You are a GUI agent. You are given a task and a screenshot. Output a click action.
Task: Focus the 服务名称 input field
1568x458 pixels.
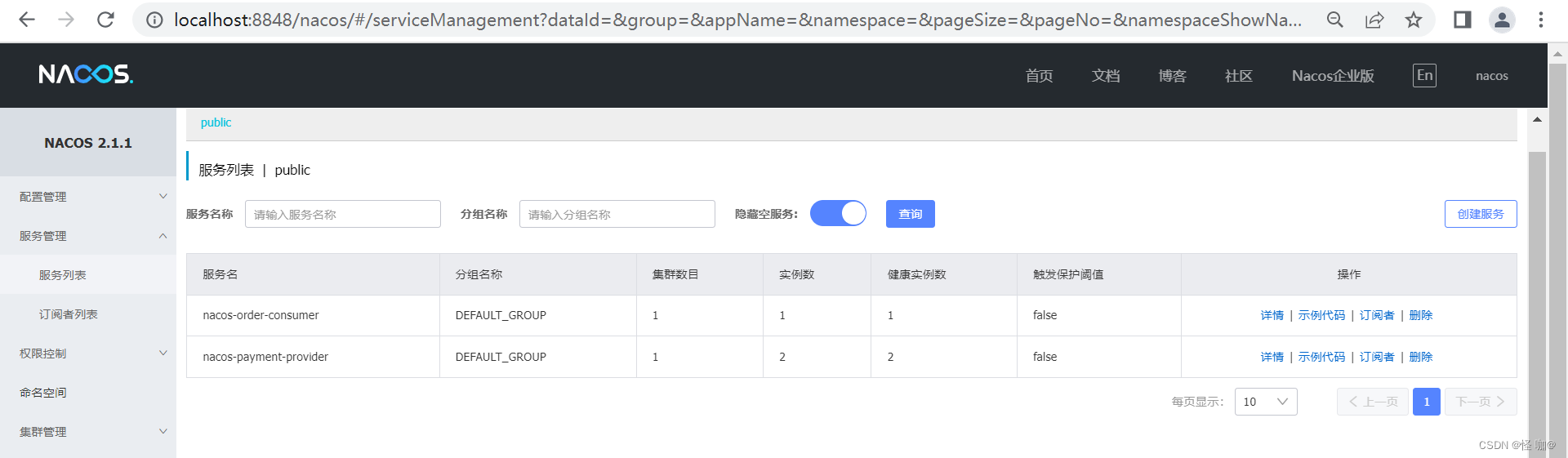(x=343, y=214)
